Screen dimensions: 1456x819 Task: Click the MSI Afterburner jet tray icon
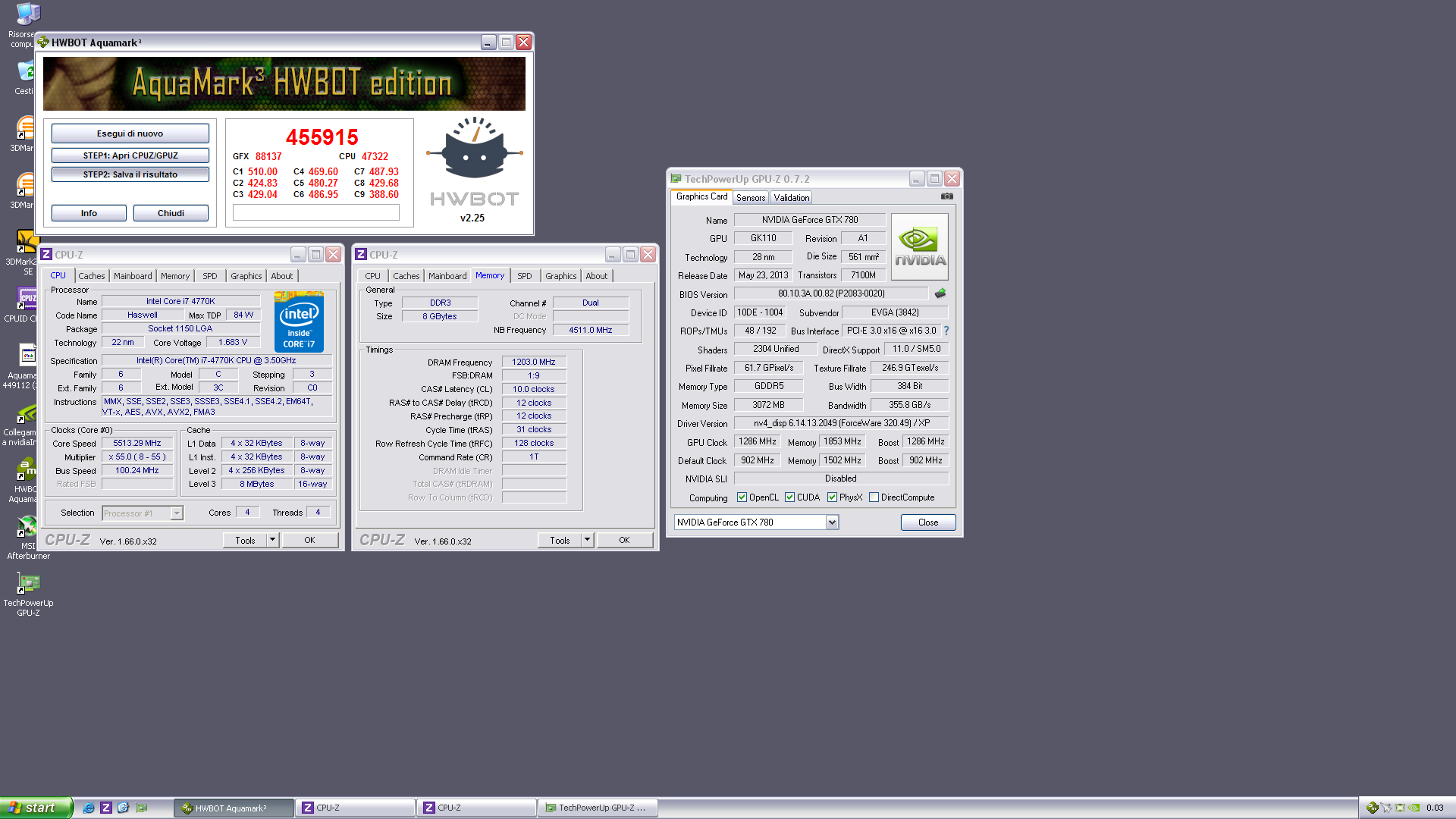[x=1386, y=808]
